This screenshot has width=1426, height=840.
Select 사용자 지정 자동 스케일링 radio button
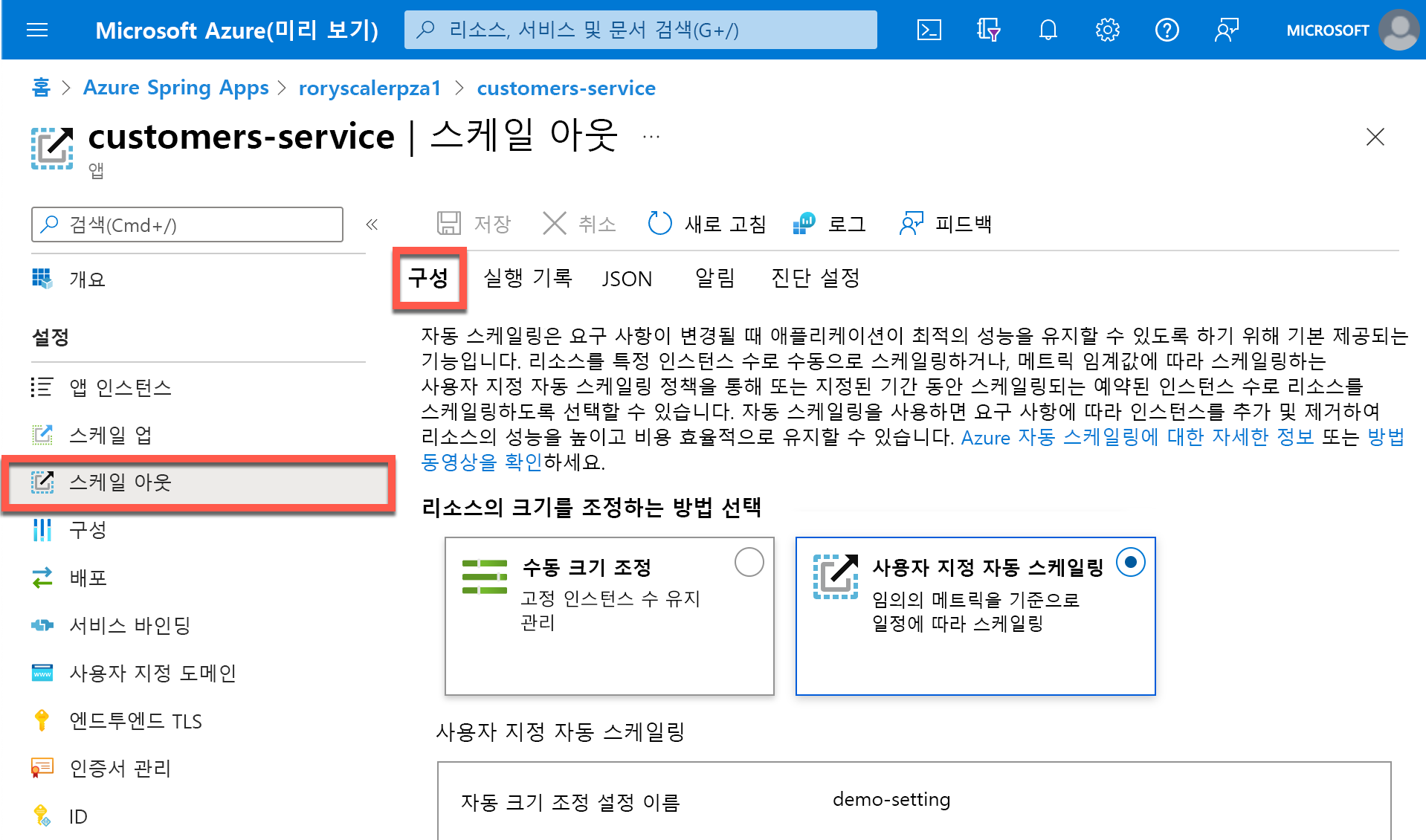tap(1131, 563)
